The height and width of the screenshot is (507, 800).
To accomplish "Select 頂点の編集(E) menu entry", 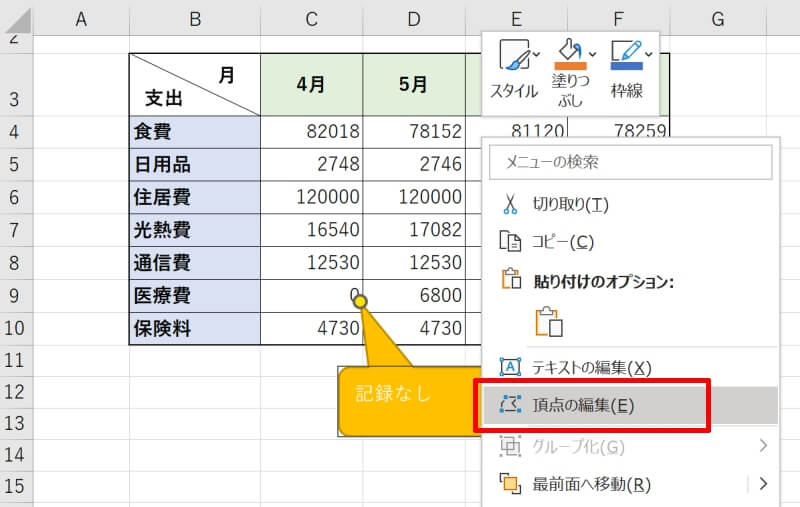I will (x=631, y=405).
